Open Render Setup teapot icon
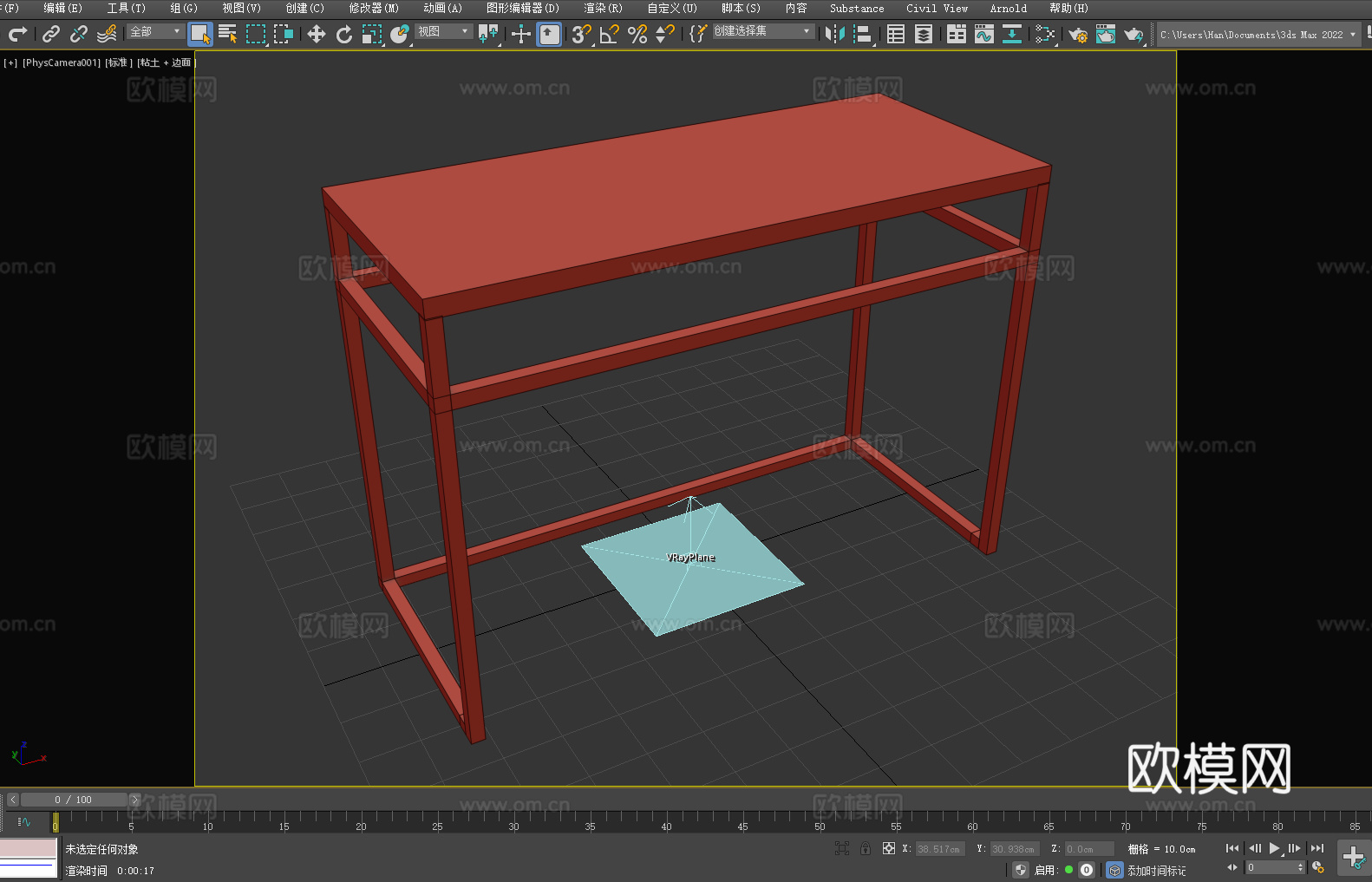Image resolution: width=1372 pixels, height=882 pixels. 1078,34
